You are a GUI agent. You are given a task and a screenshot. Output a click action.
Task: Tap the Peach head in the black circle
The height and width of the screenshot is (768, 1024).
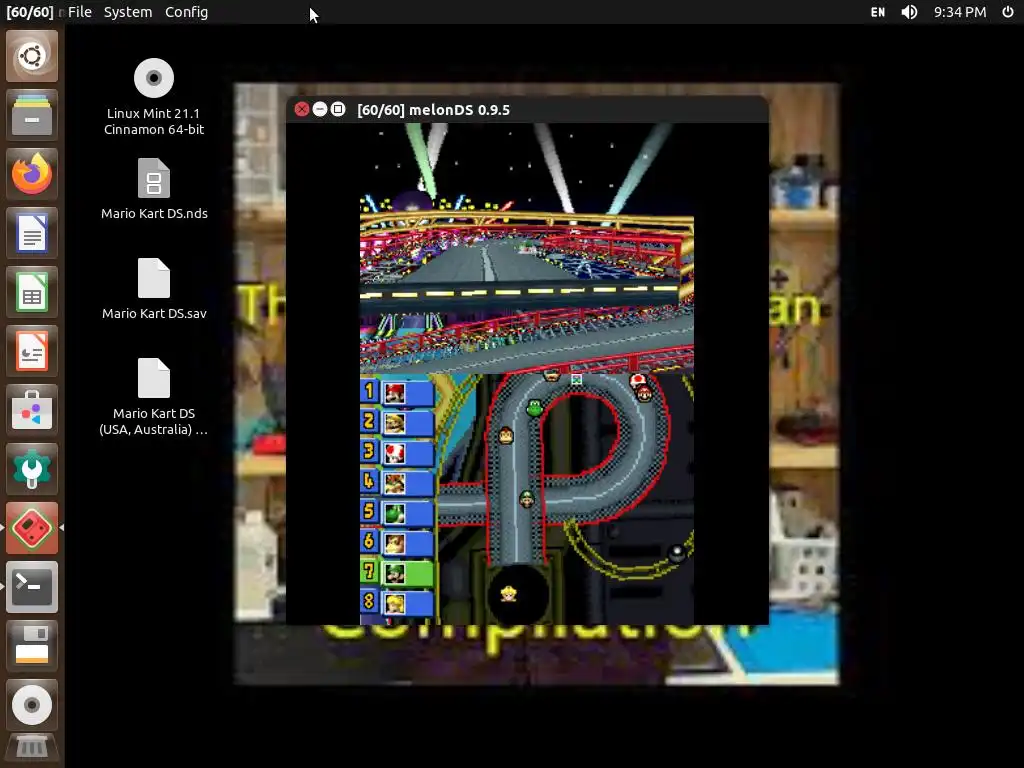(509, 594)
